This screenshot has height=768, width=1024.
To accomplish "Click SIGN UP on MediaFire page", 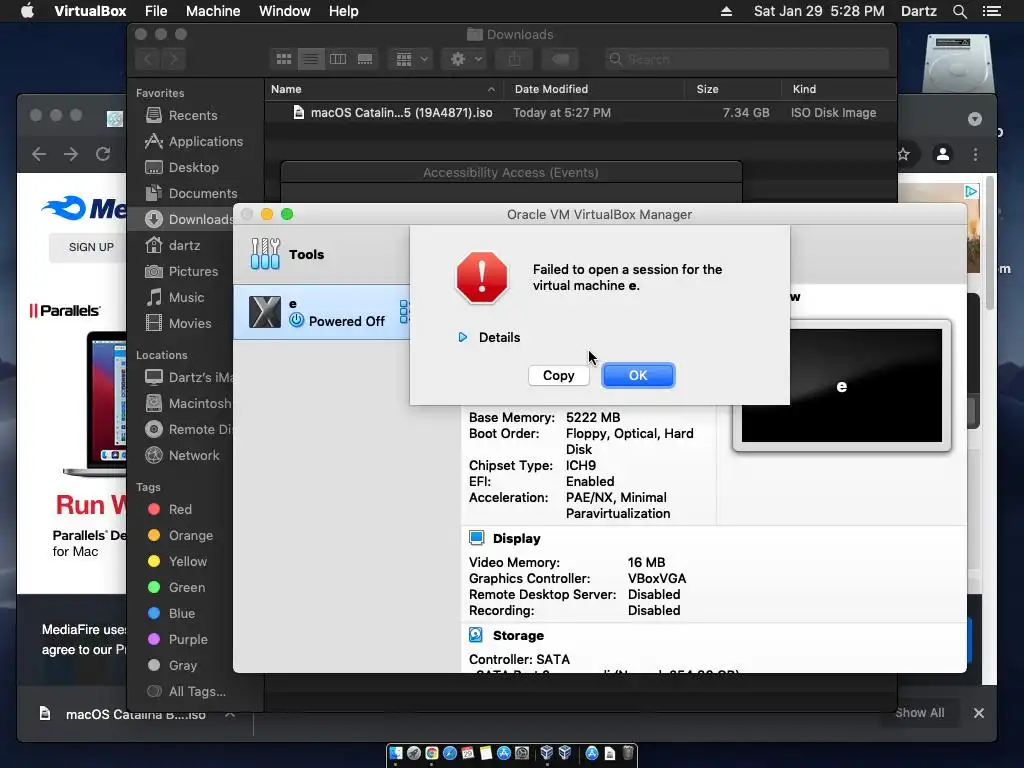I will 91,247.
